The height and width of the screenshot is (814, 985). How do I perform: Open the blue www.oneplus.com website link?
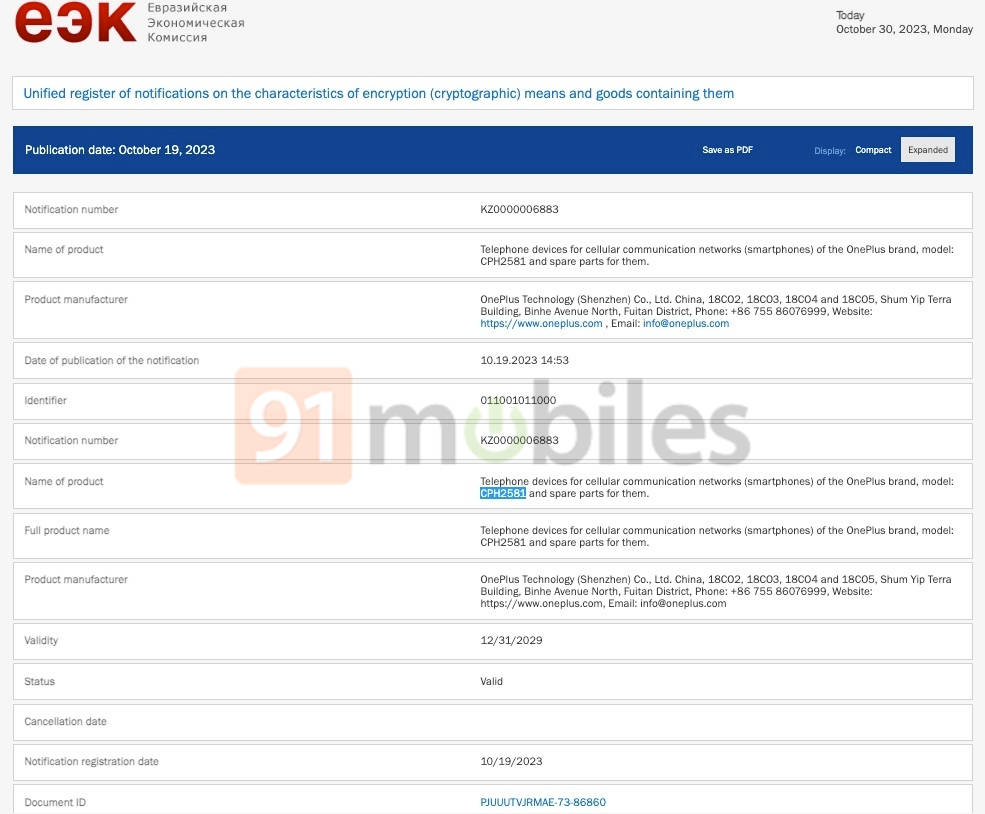[541, 323]
